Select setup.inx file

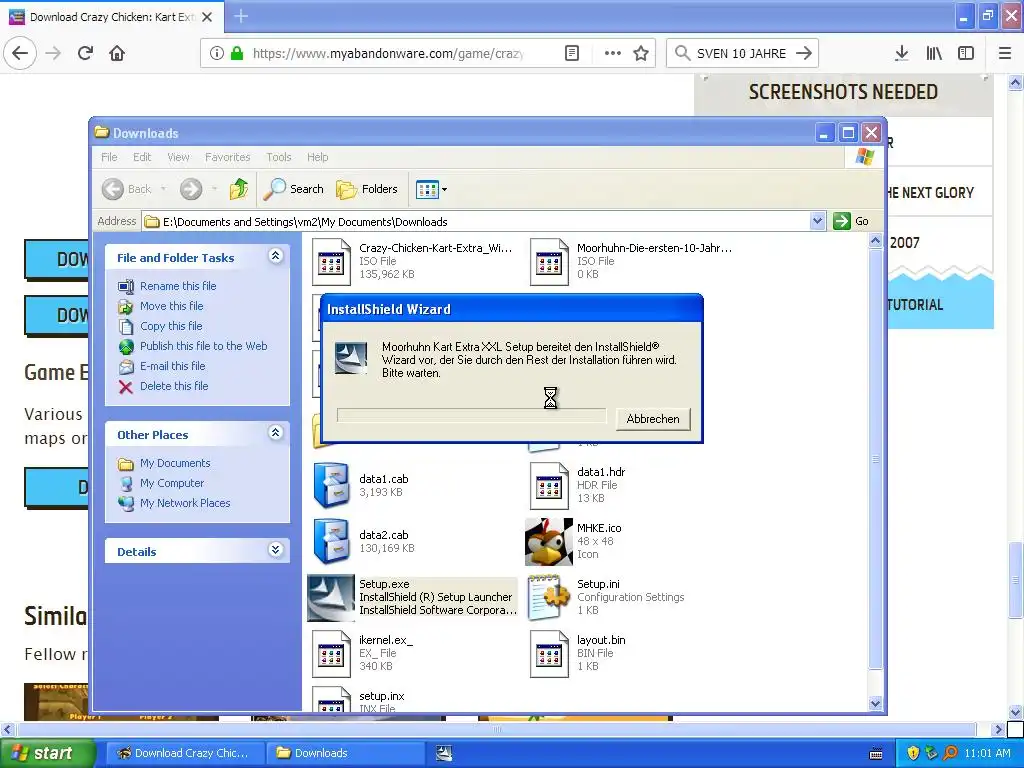pyautogui.click(x=359, y=700)
